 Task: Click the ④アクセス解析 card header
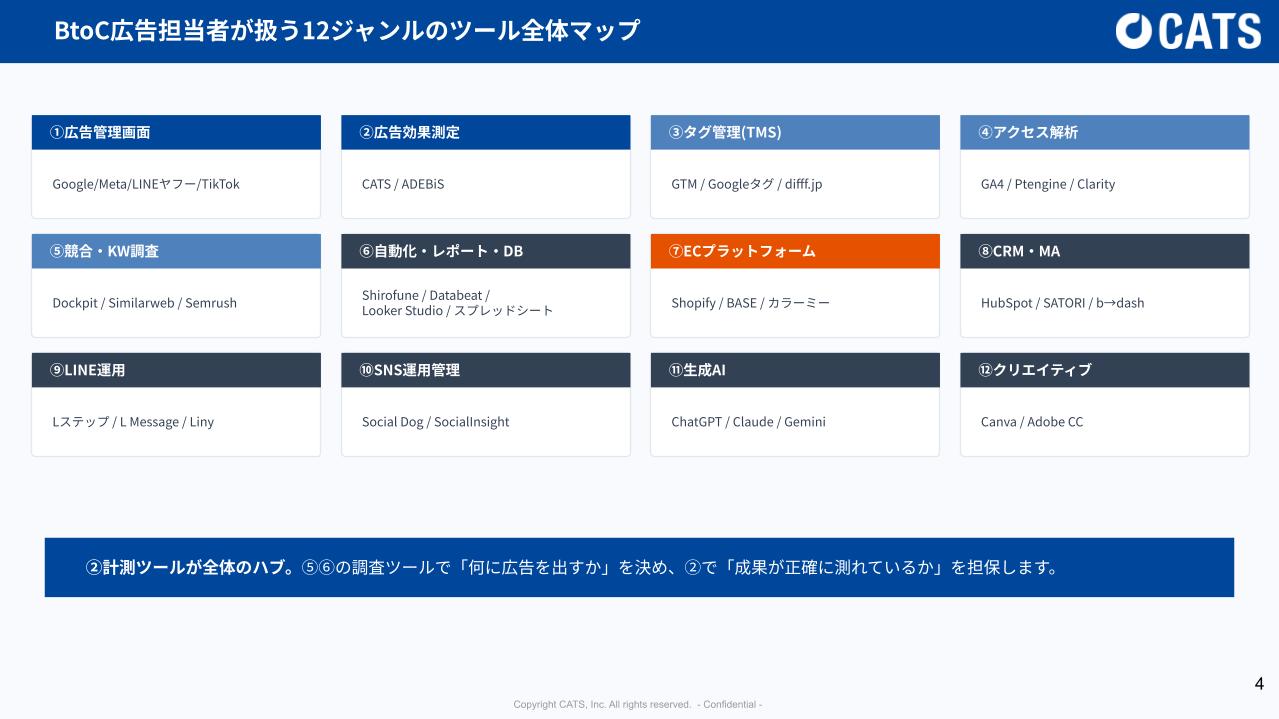pos(1105,132)
